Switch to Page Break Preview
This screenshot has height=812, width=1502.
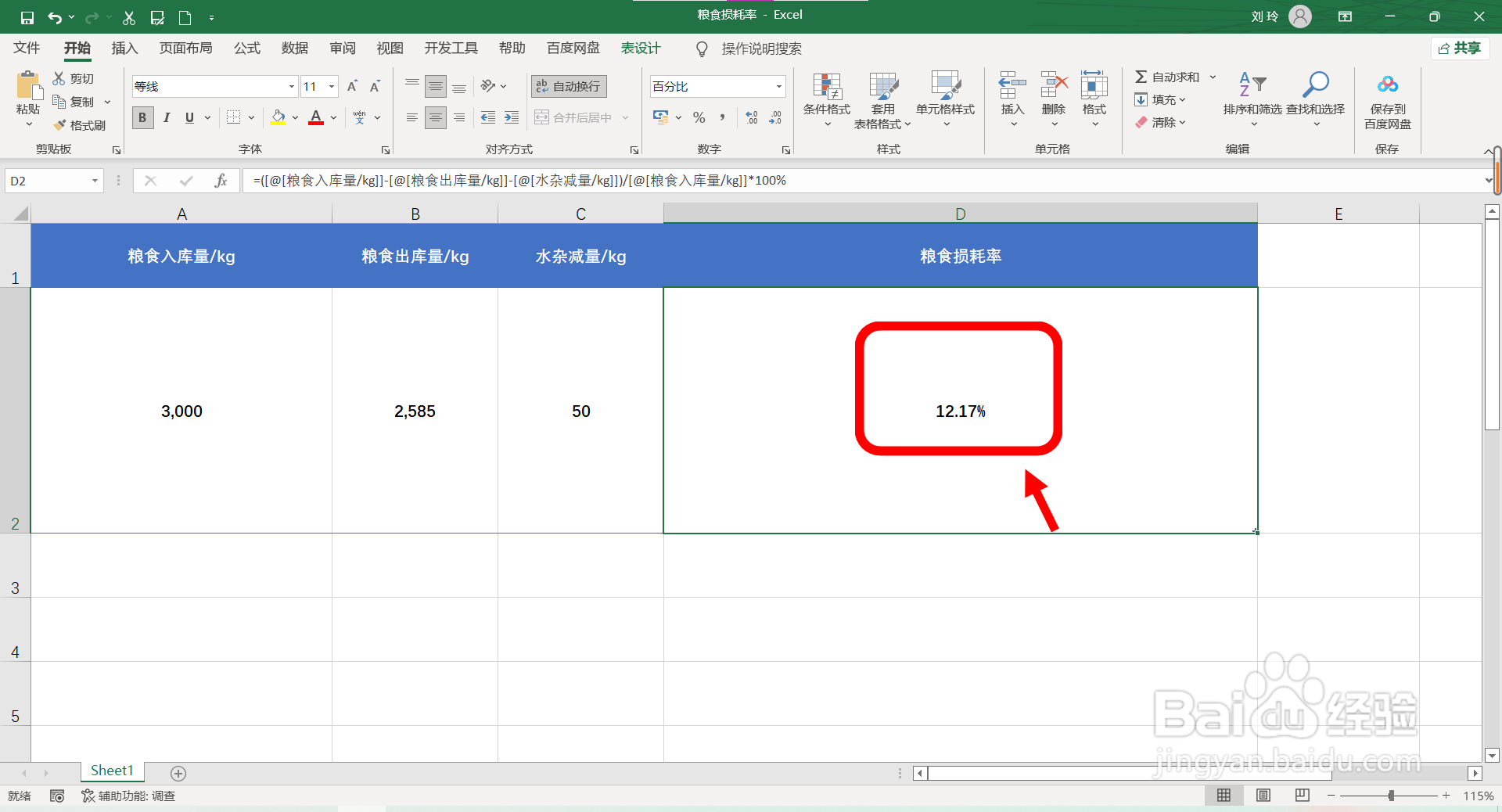coord(1303,796)
